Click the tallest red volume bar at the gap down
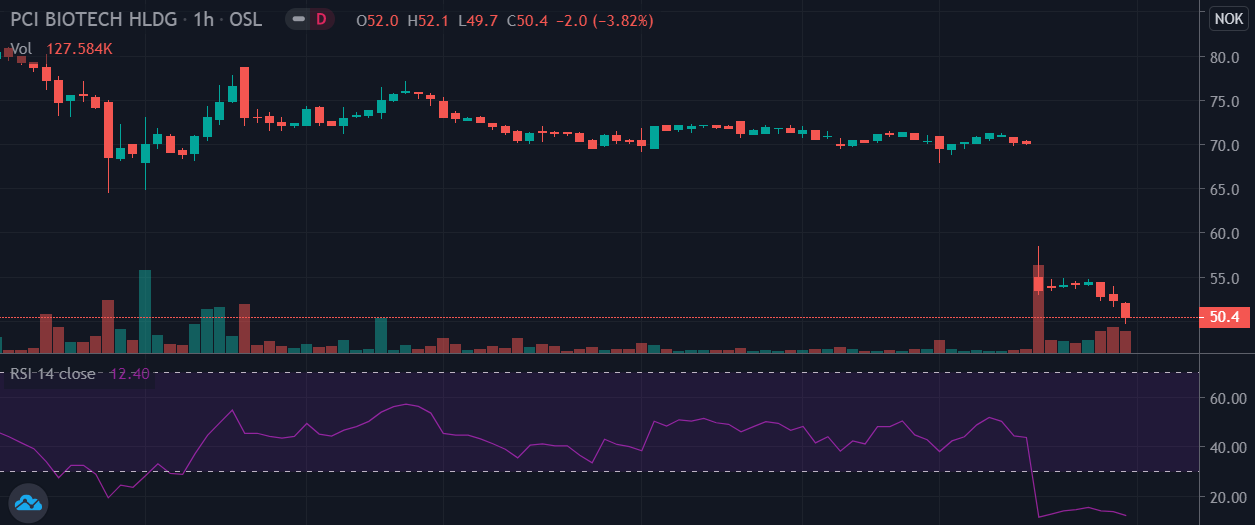1255x525 pixels. 1038,309
